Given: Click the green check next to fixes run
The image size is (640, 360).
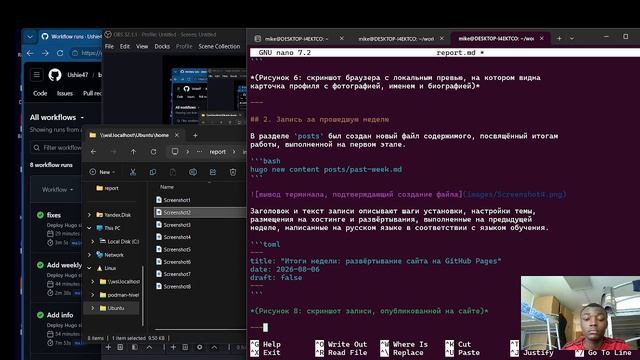Looking at the screenshot, I should pyautogui.click(x=40, y=215).
